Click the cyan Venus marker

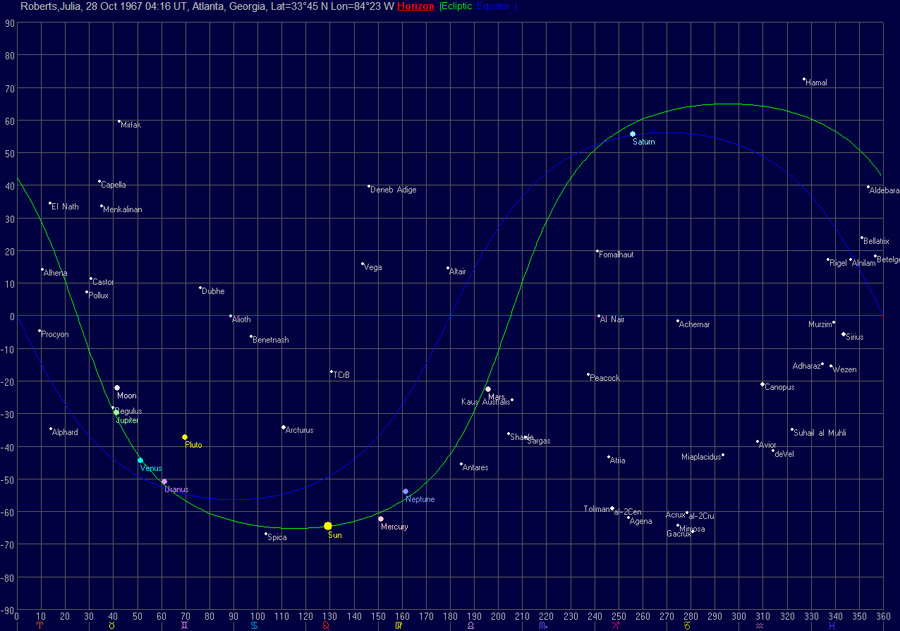click(x=140, y=461)
